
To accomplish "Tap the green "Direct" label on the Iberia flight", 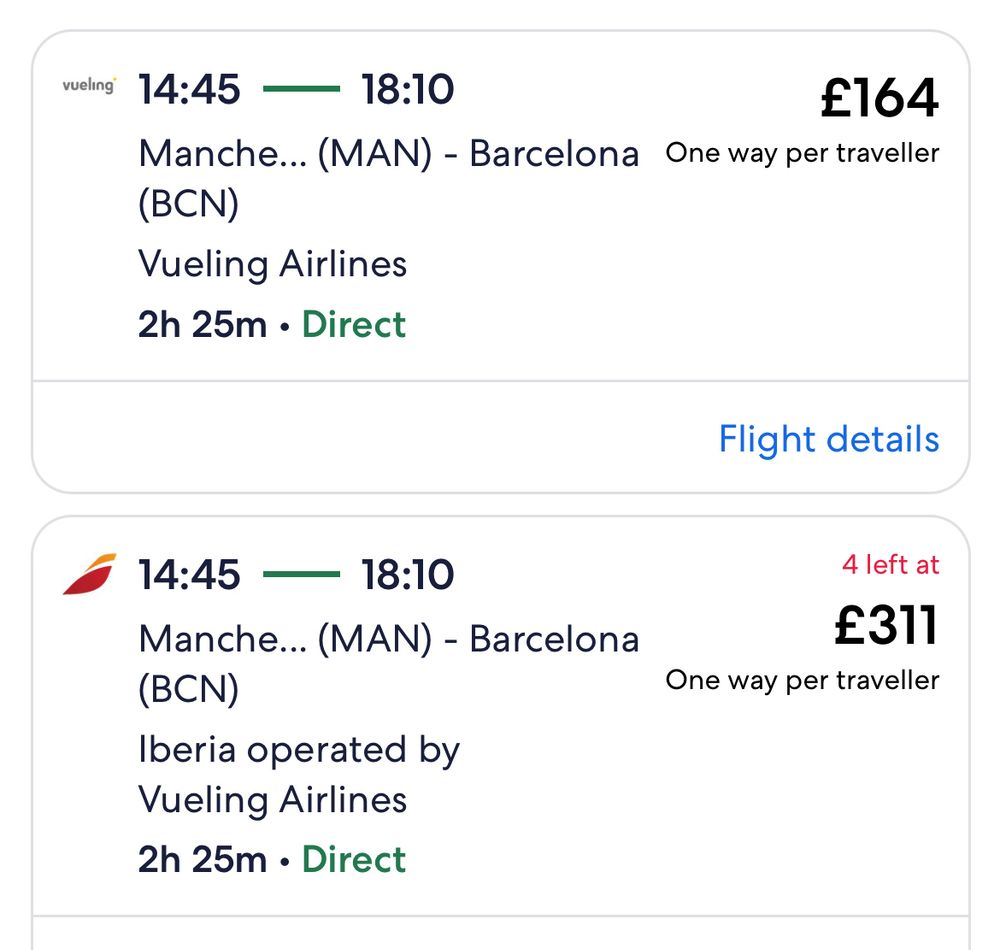I will (354, 860).
